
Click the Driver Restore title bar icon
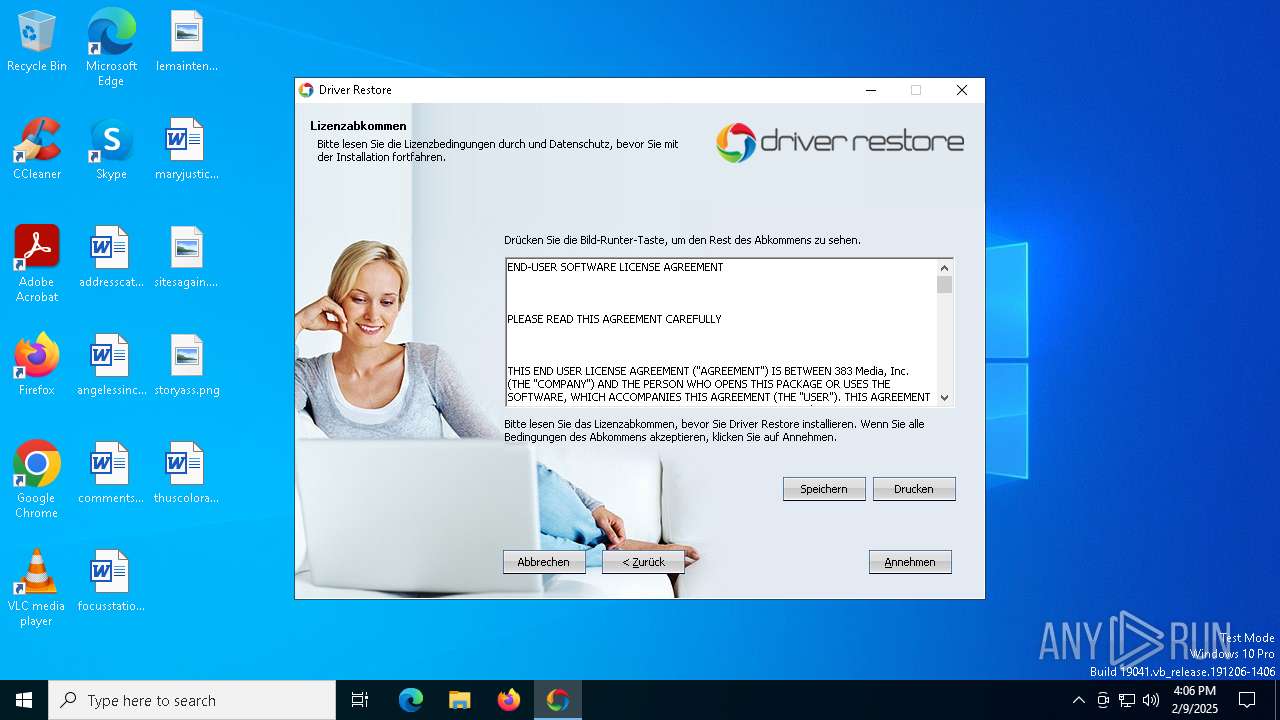tap(306, 90)
